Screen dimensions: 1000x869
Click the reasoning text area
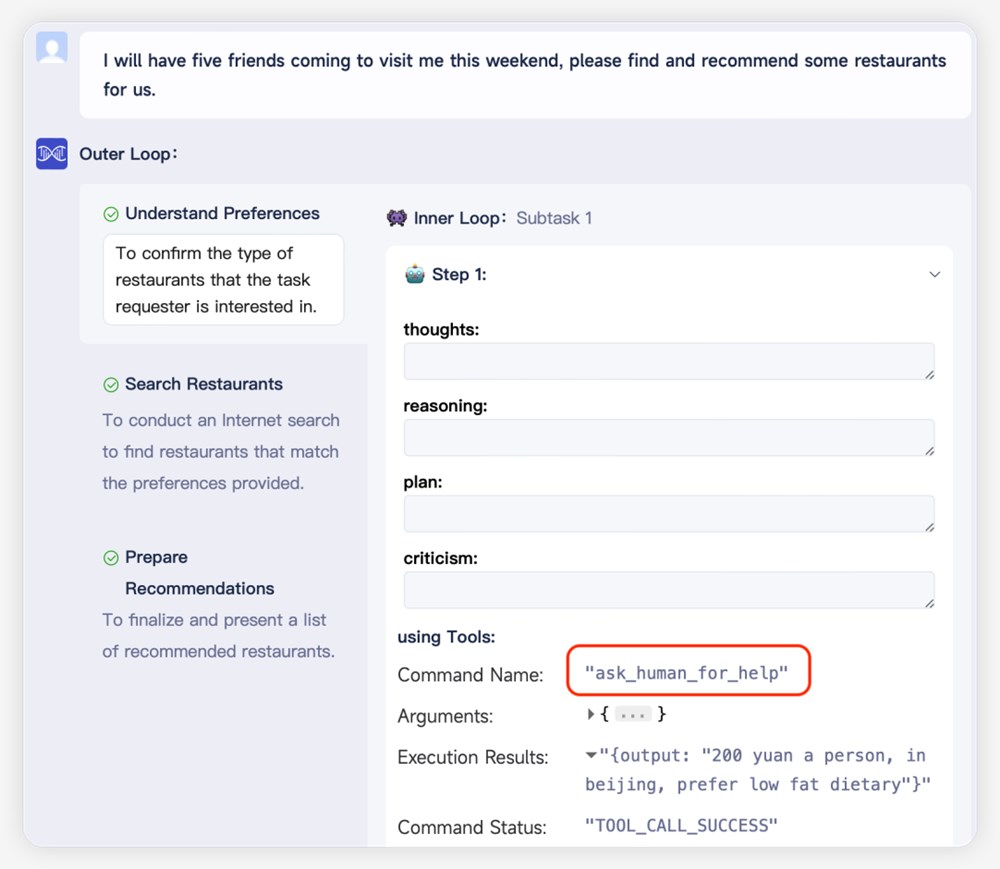click(x=669, y=437)
